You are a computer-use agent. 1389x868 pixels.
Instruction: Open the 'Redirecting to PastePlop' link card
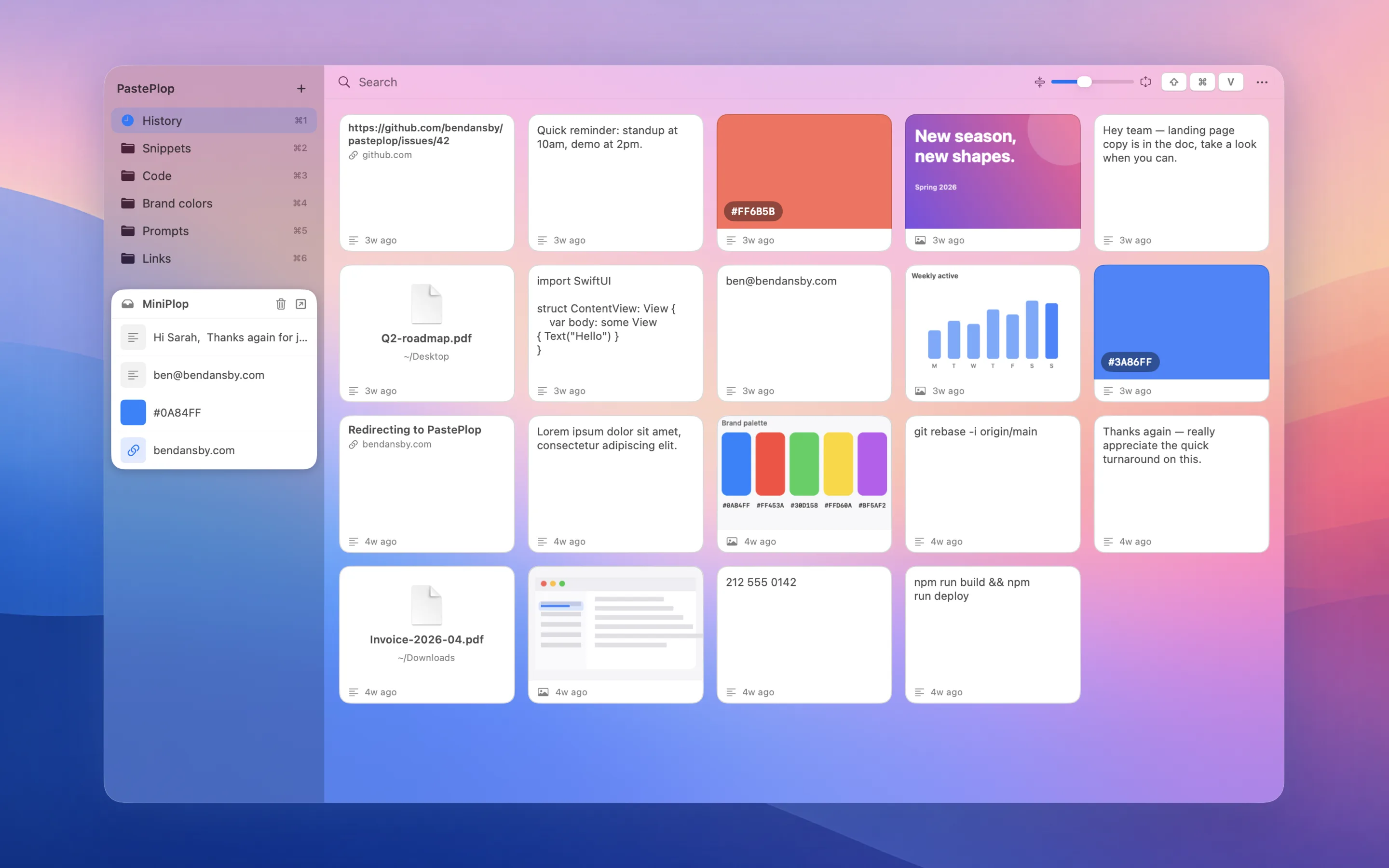click(x=426, y=484)
